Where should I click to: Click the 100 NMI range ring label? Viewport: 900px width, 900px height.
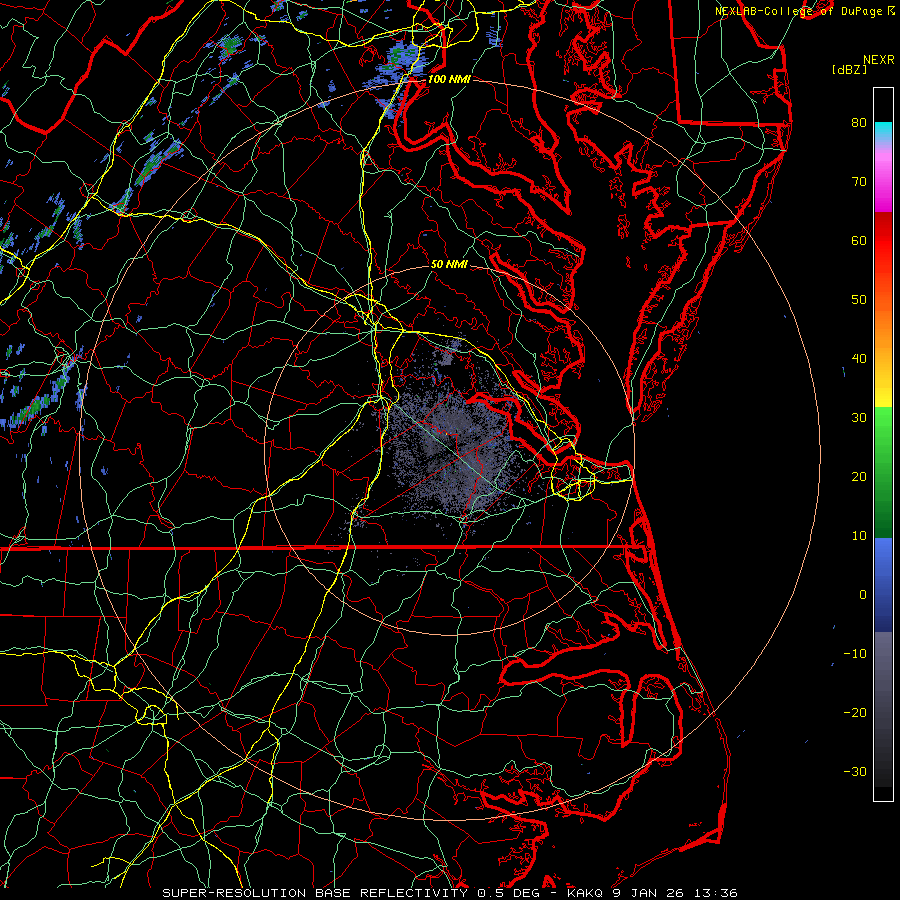449,79
